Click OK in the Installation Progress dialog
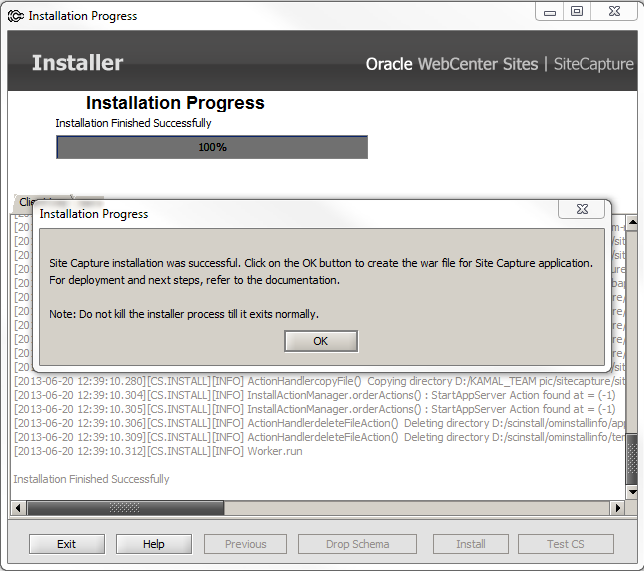The image size is (644, 571). (x=321, y=341)
